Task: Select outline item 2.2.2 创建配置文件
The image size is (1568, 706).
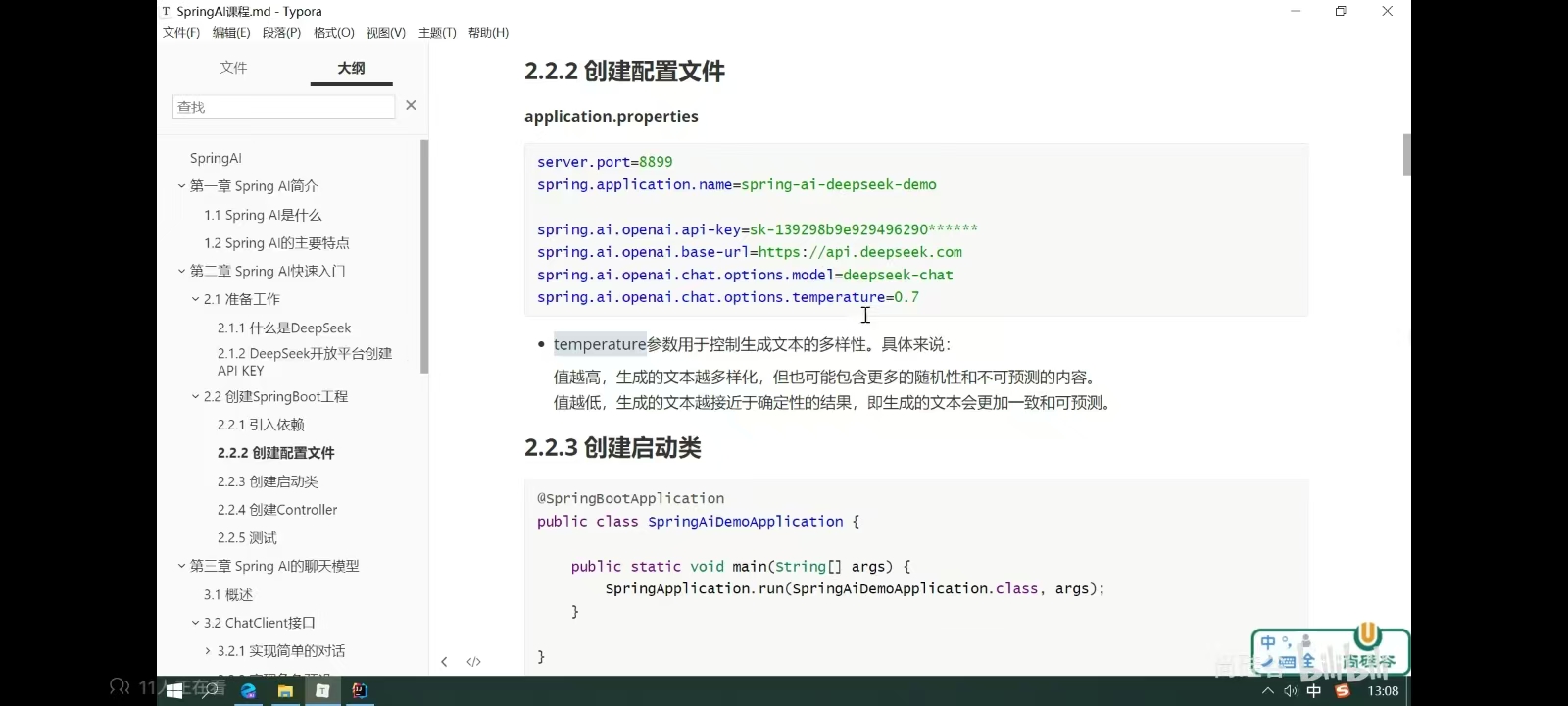Action: (x=276, y=453)
